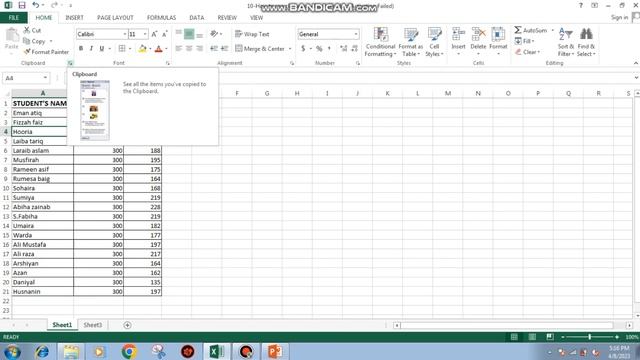Click the Clear button
Viewport: 640px width, 360px height.
click(527, 52)
